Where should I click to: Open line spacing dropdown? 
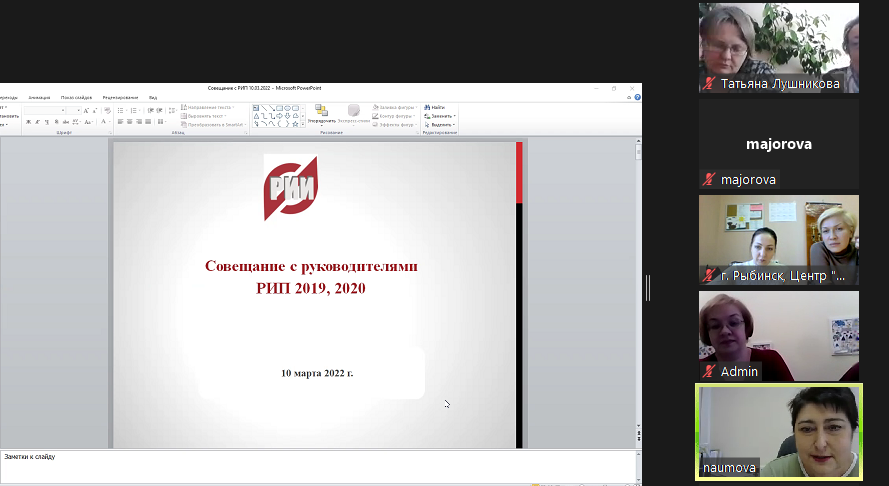[172, 111]
